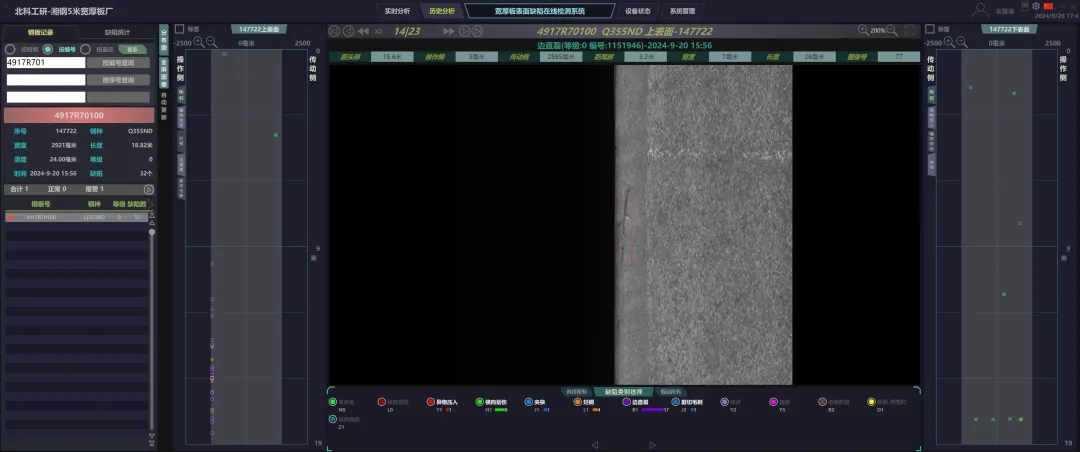Click the 按编号查询 button

point(119,62)
